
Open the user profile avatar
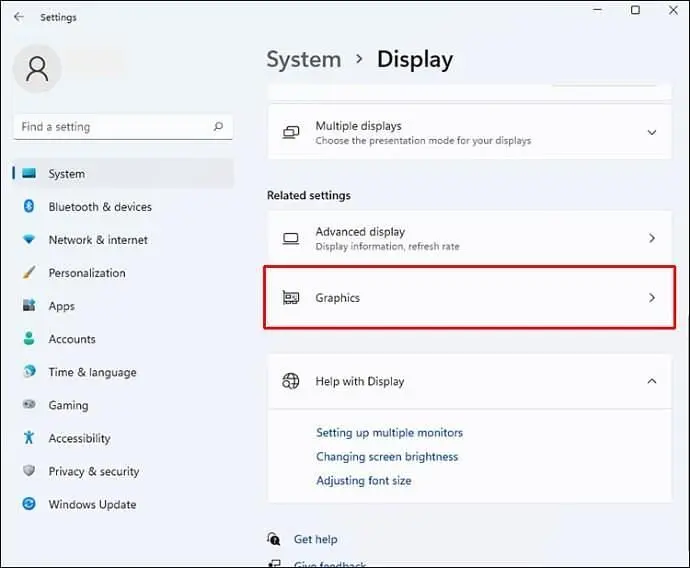[37, 69]
